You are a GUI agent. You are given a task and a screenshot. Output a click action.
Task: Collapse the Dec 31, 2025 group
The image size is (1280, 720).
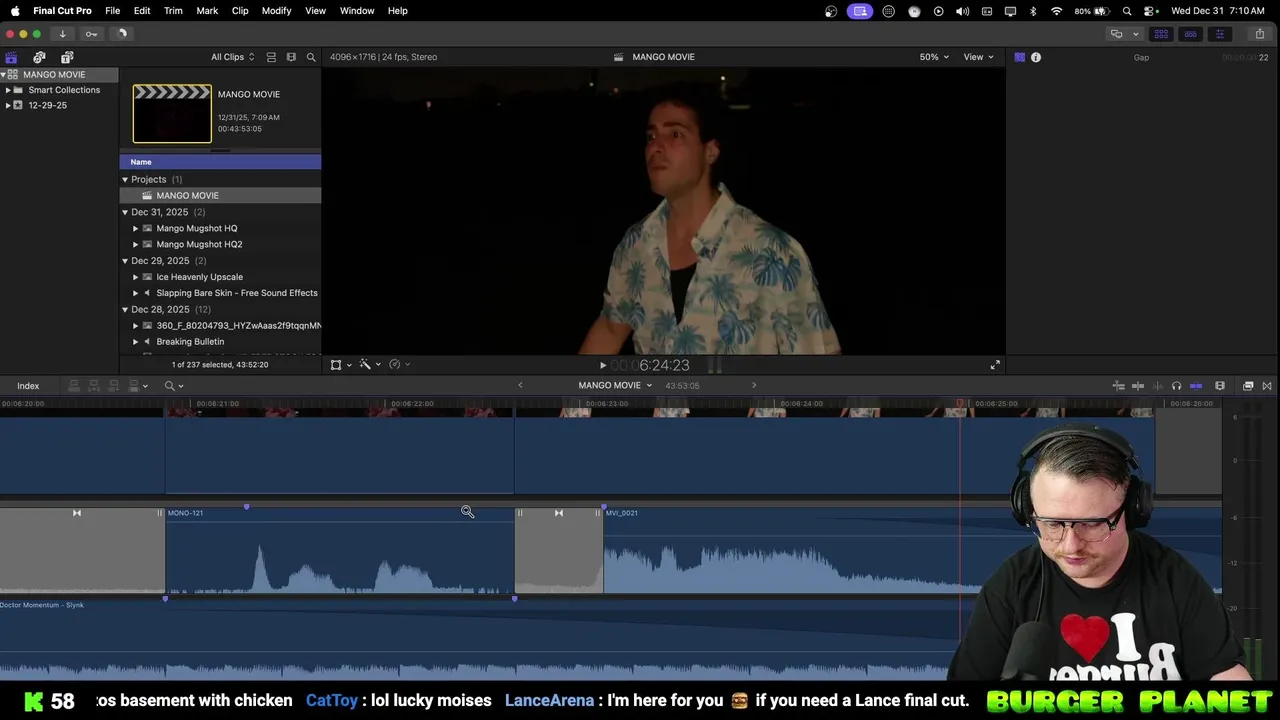(x=125, y=212)
